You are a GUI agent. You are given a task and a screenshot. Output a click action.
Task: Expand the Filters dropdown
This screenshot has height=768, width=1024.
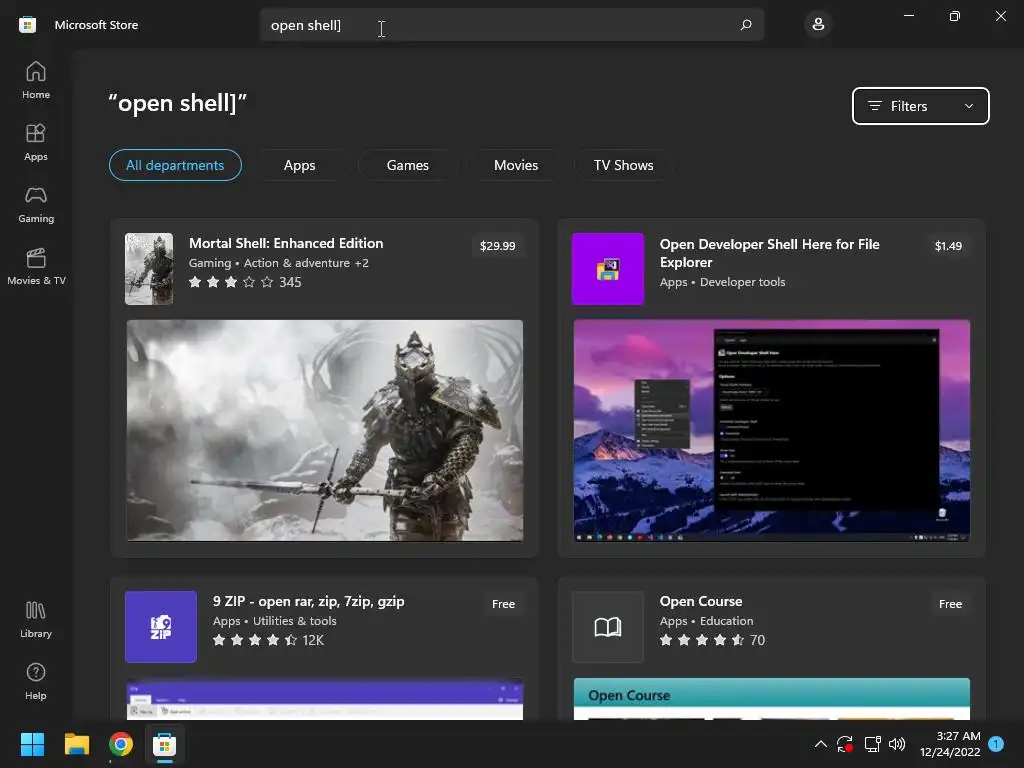click(920, 106)
